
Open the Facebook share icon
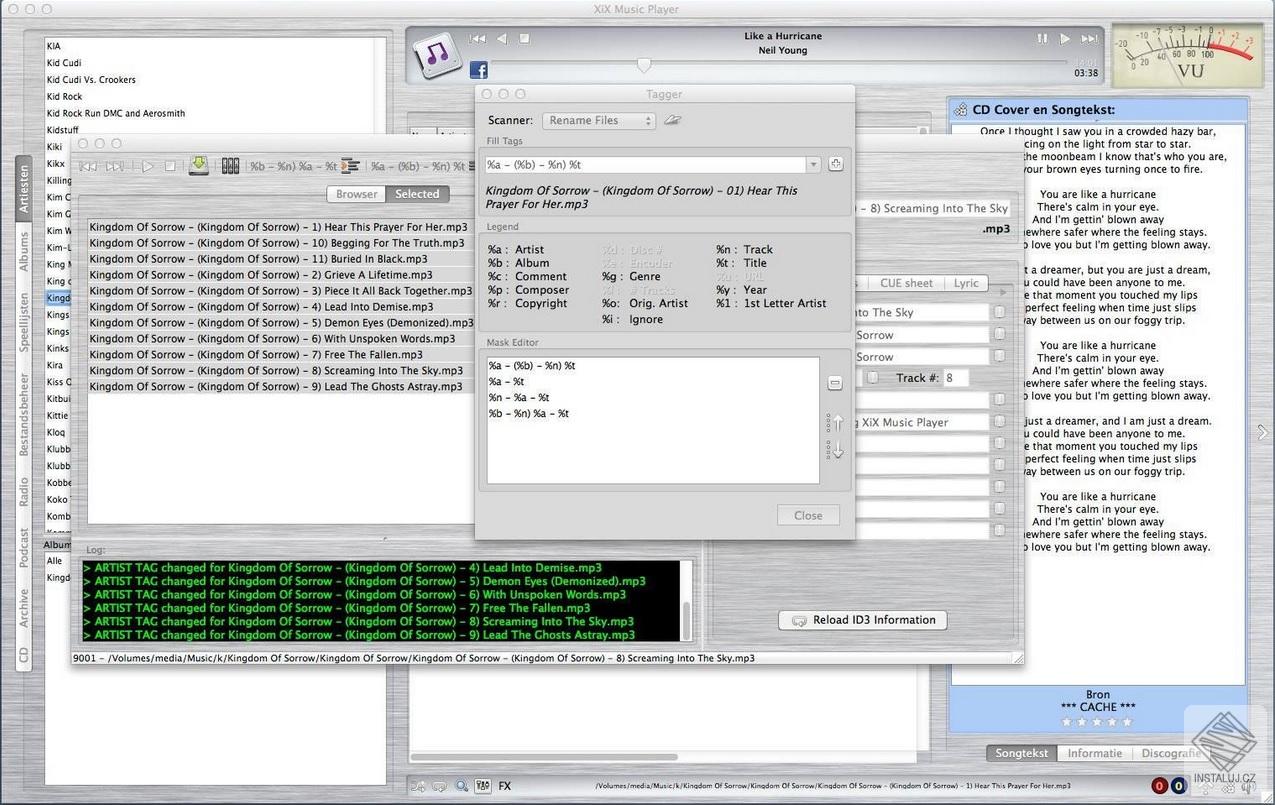pos(479,69)
